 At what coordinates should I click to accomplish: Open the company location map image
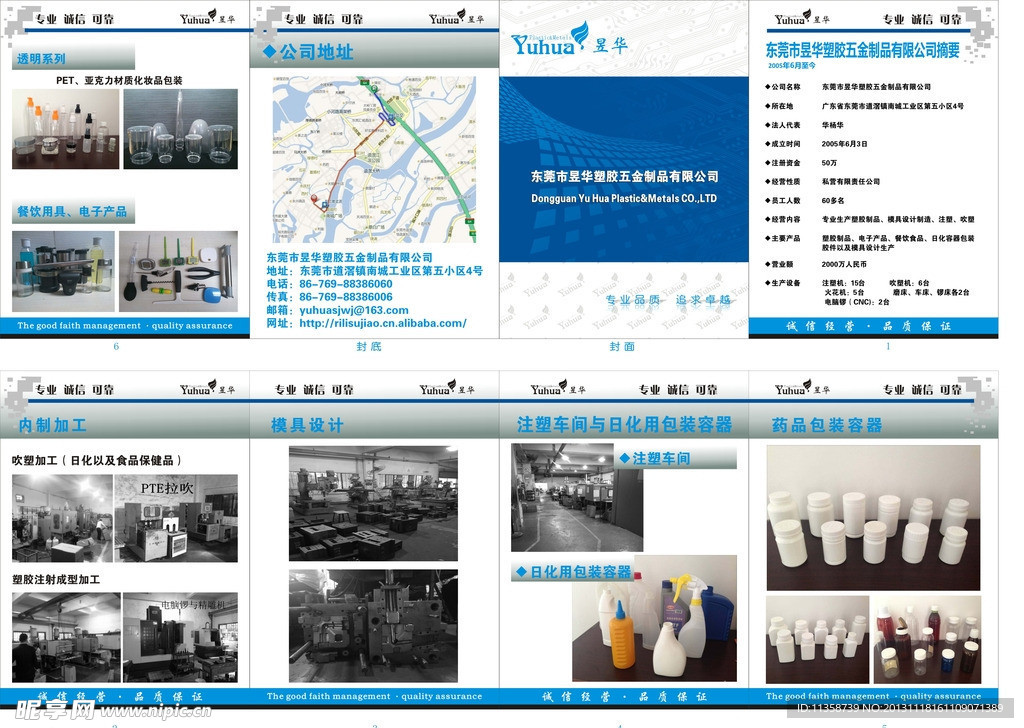pos(373,159)
